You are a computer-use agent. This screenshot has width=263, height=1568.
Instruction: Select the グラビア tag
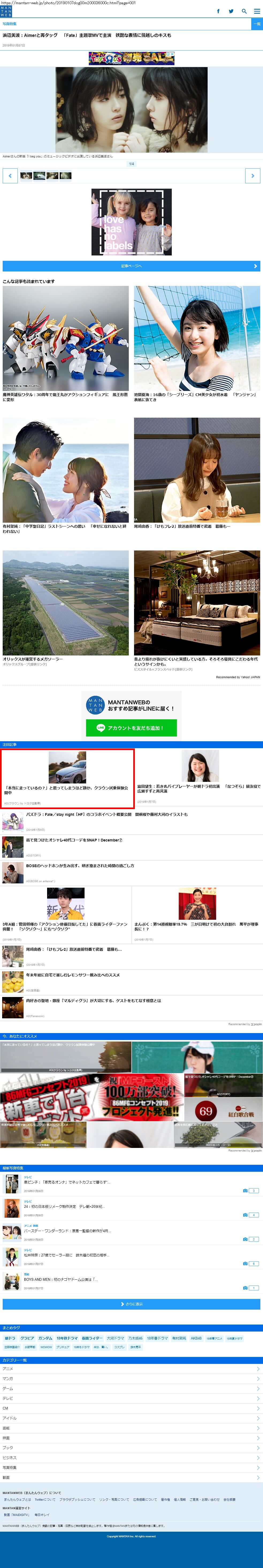pos(27,1338)
